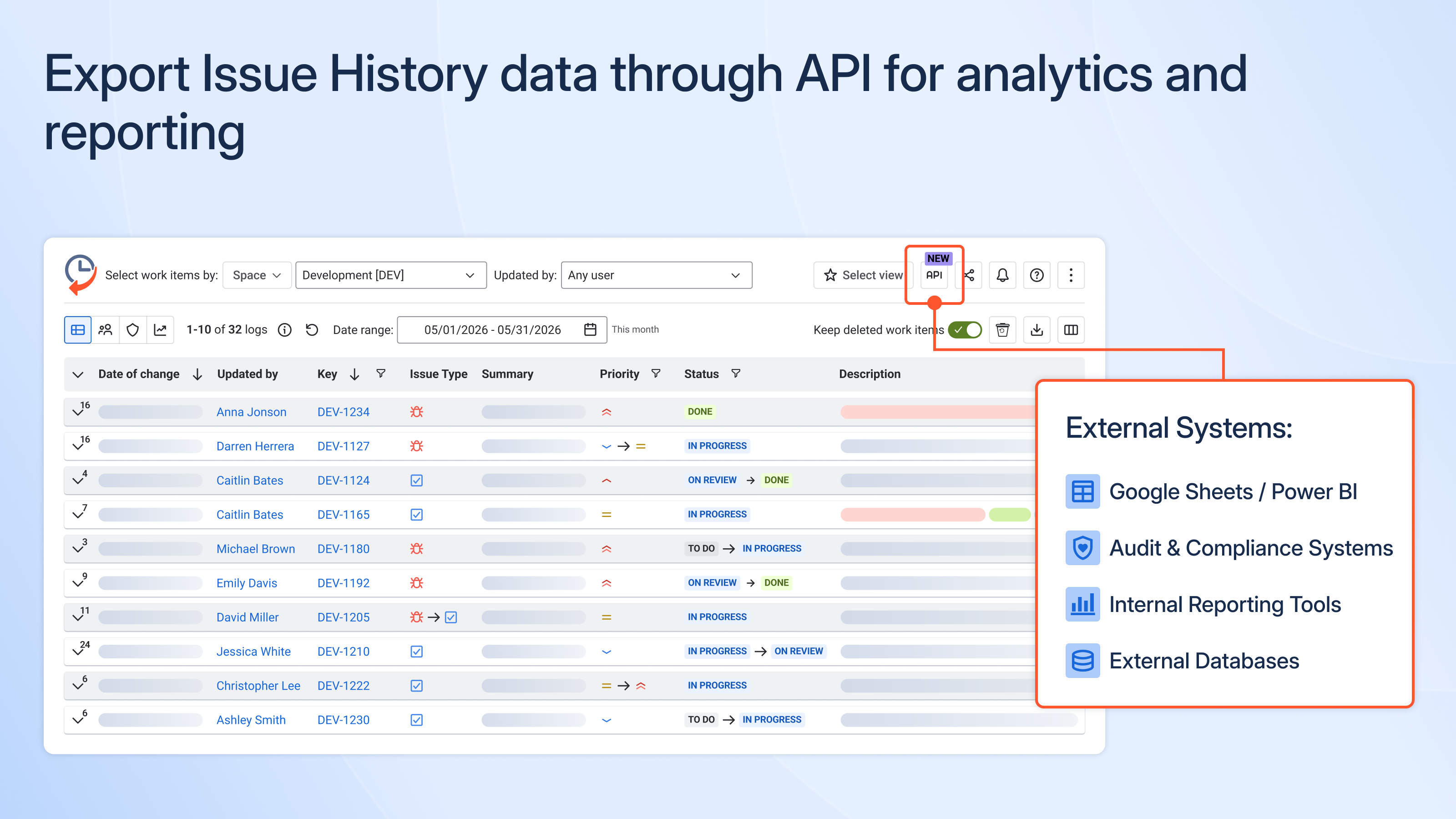1456x819 pixels.
Task: Click the API button marked NEW
Action: tap(934, 275)
